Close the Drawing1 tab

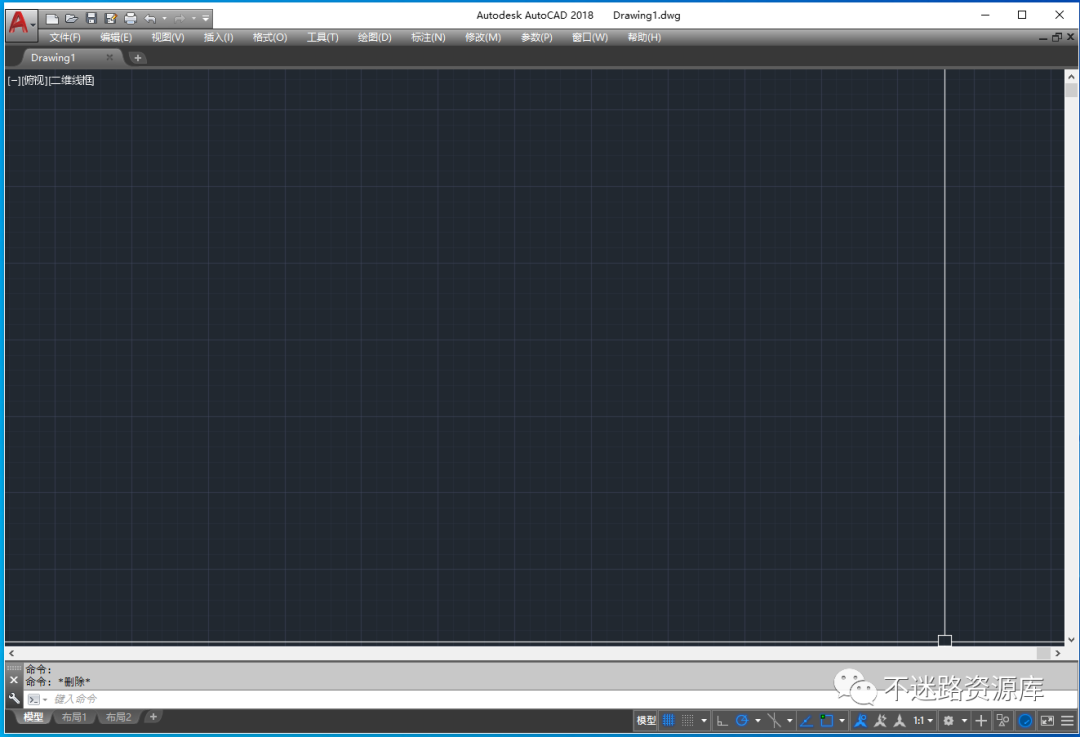[x=110, y=57]
